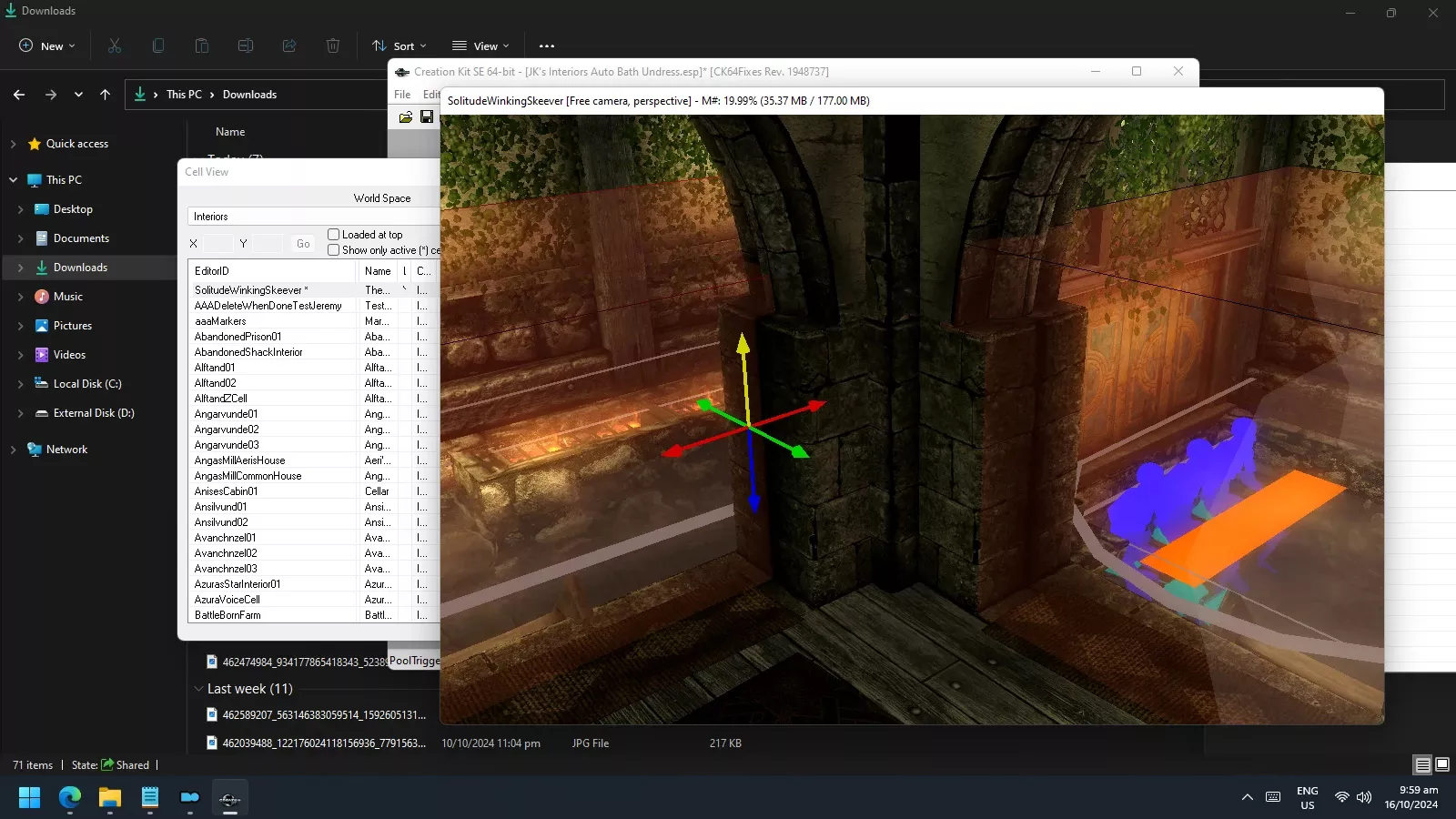Click the Go button in Cell View

303,244
